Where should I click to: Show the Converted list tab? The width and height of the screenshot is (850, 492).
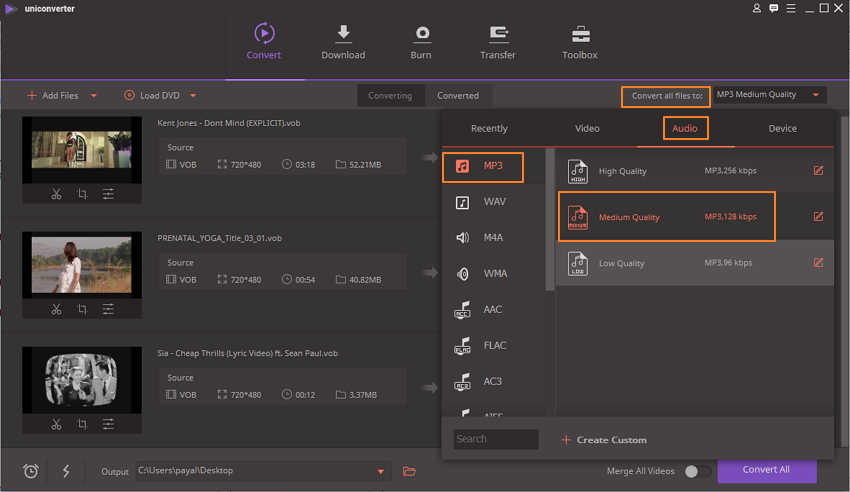458,95
